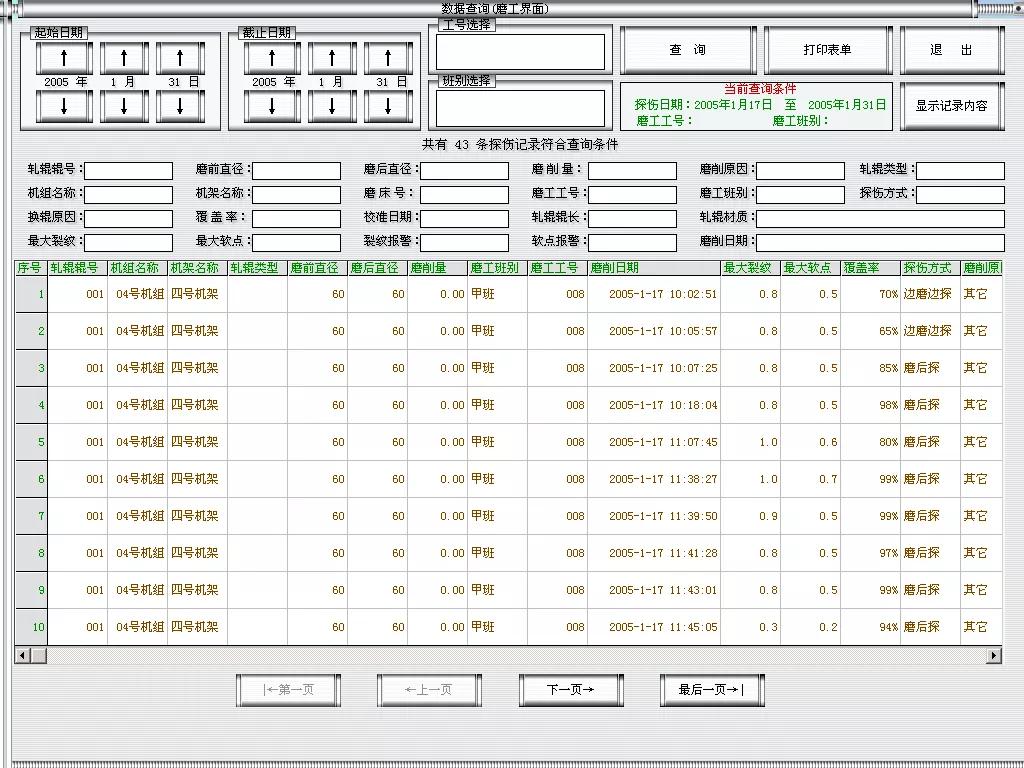This screenshot has width=1024, height=768.
Task: Click the 磨削量 input field
Action: [x=633, y=169]
